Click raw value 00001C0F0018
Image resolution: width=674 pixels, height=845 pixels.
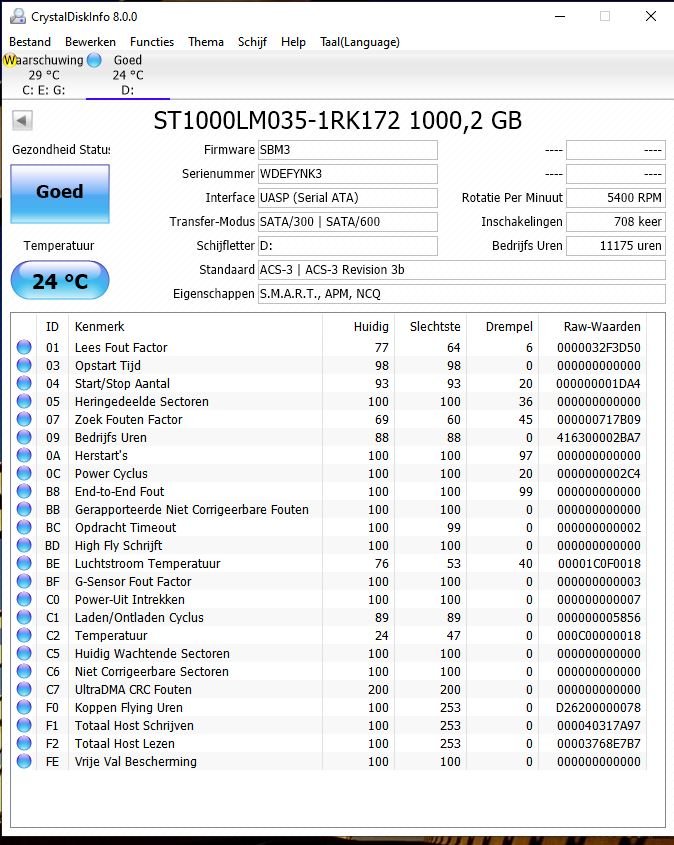coord(599,564)
